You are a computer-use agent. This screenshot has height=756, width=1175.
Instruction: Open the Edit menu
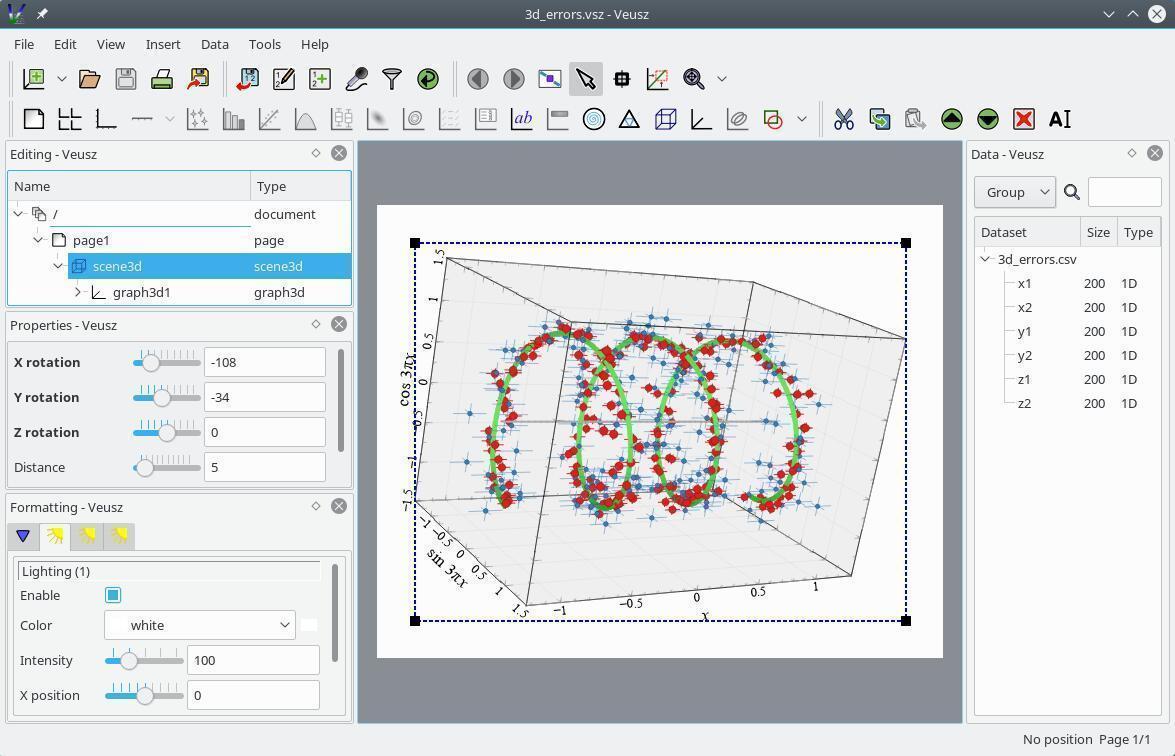tap(65, 44)
